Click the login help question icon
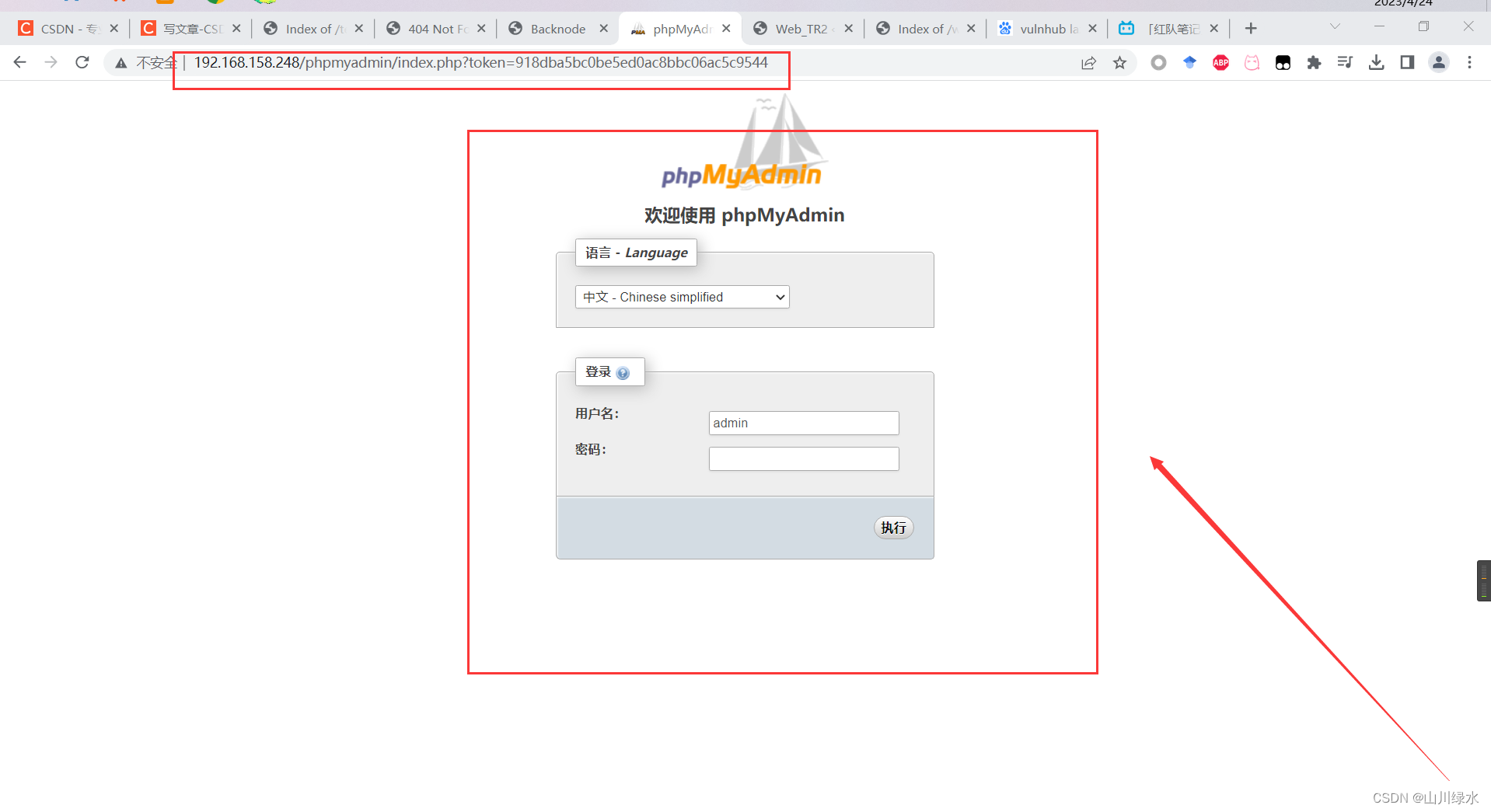The height and width of the screenshot is (812, 1491). point(623,373)
